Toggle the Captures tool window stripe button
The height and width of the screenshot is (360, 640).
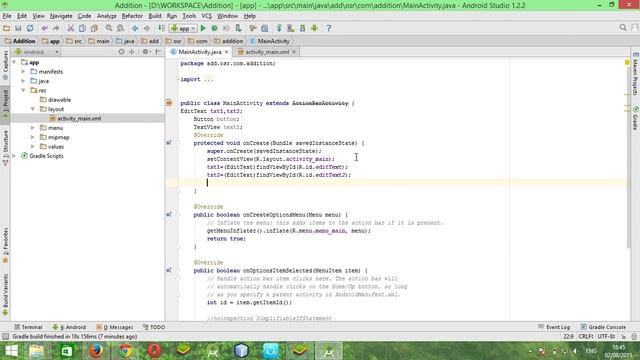pyautogui.click(x=5, y=65)
